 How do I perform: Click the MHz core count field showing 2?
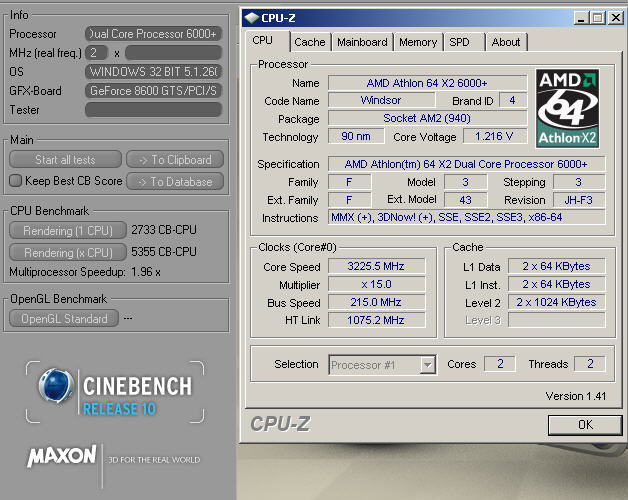[x=96, y=52]
